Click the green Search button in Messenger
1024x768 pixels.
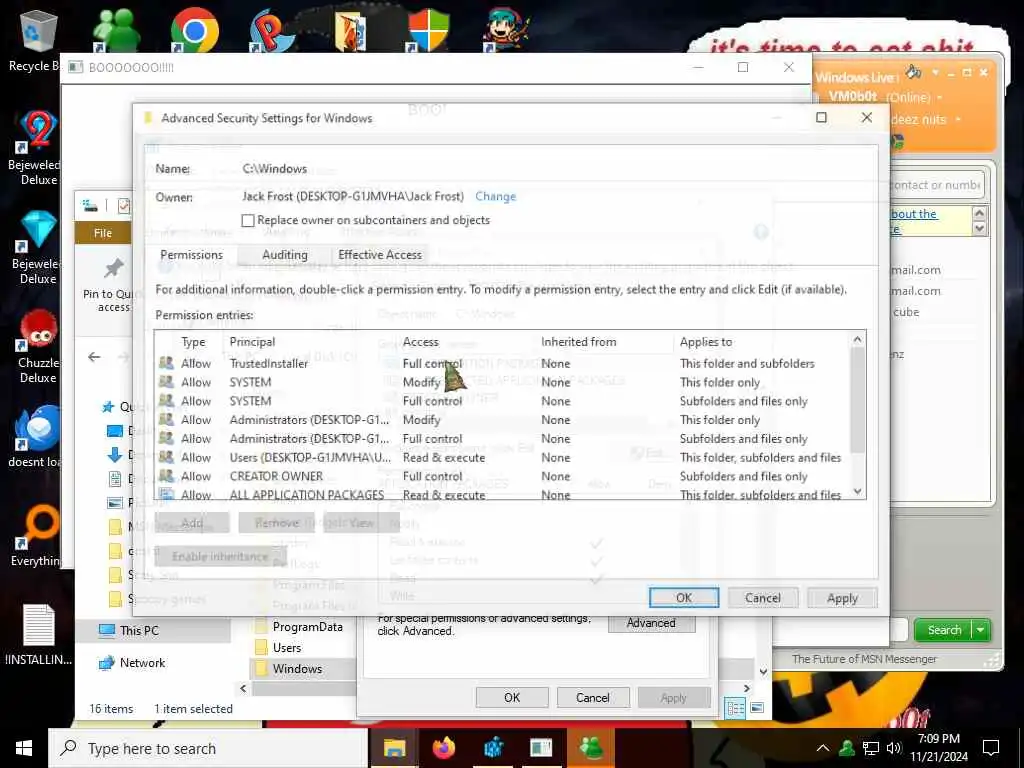point(944,630)
